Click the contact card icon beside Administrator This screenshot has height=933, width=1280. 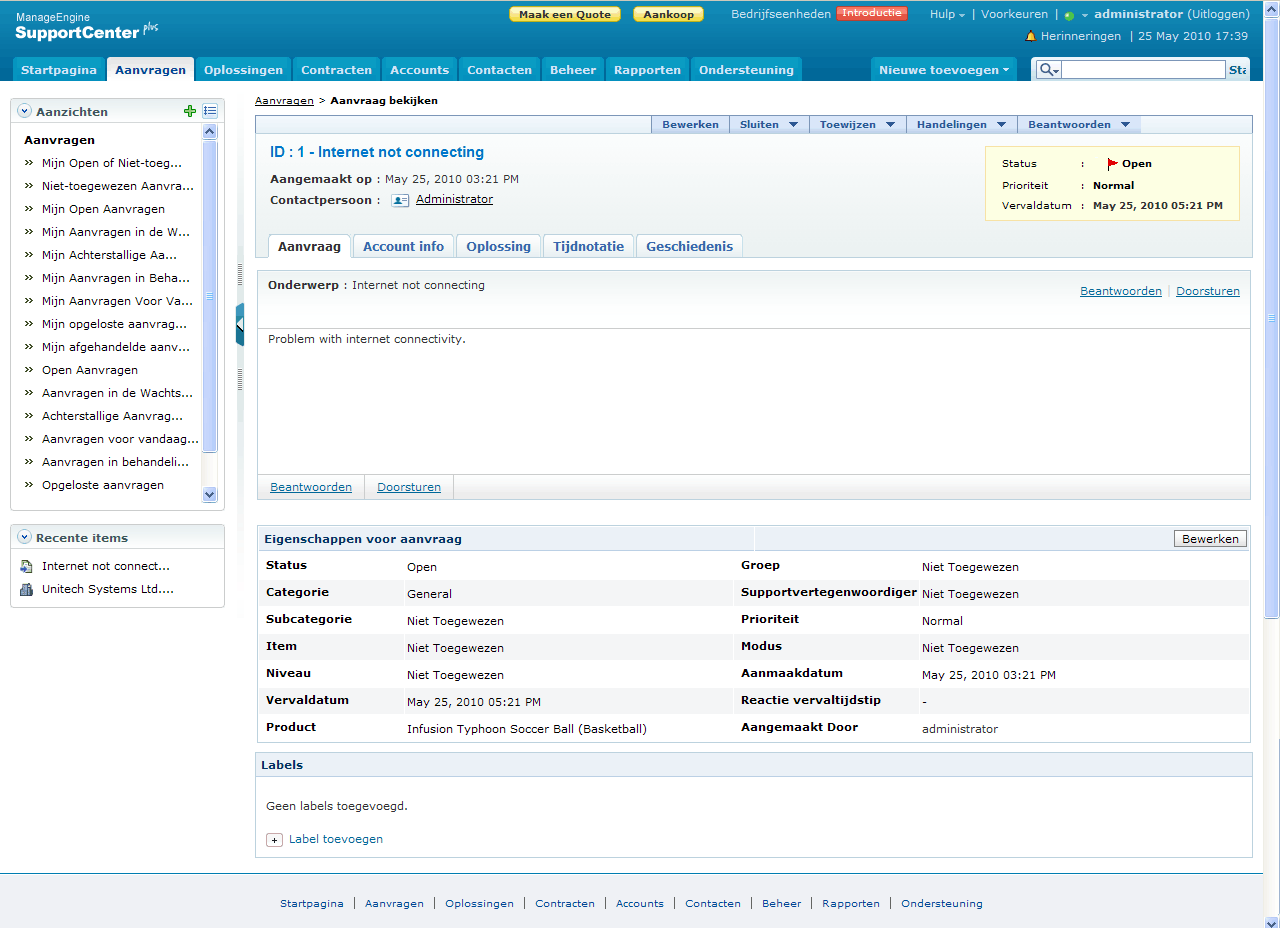tap(400, 200)
